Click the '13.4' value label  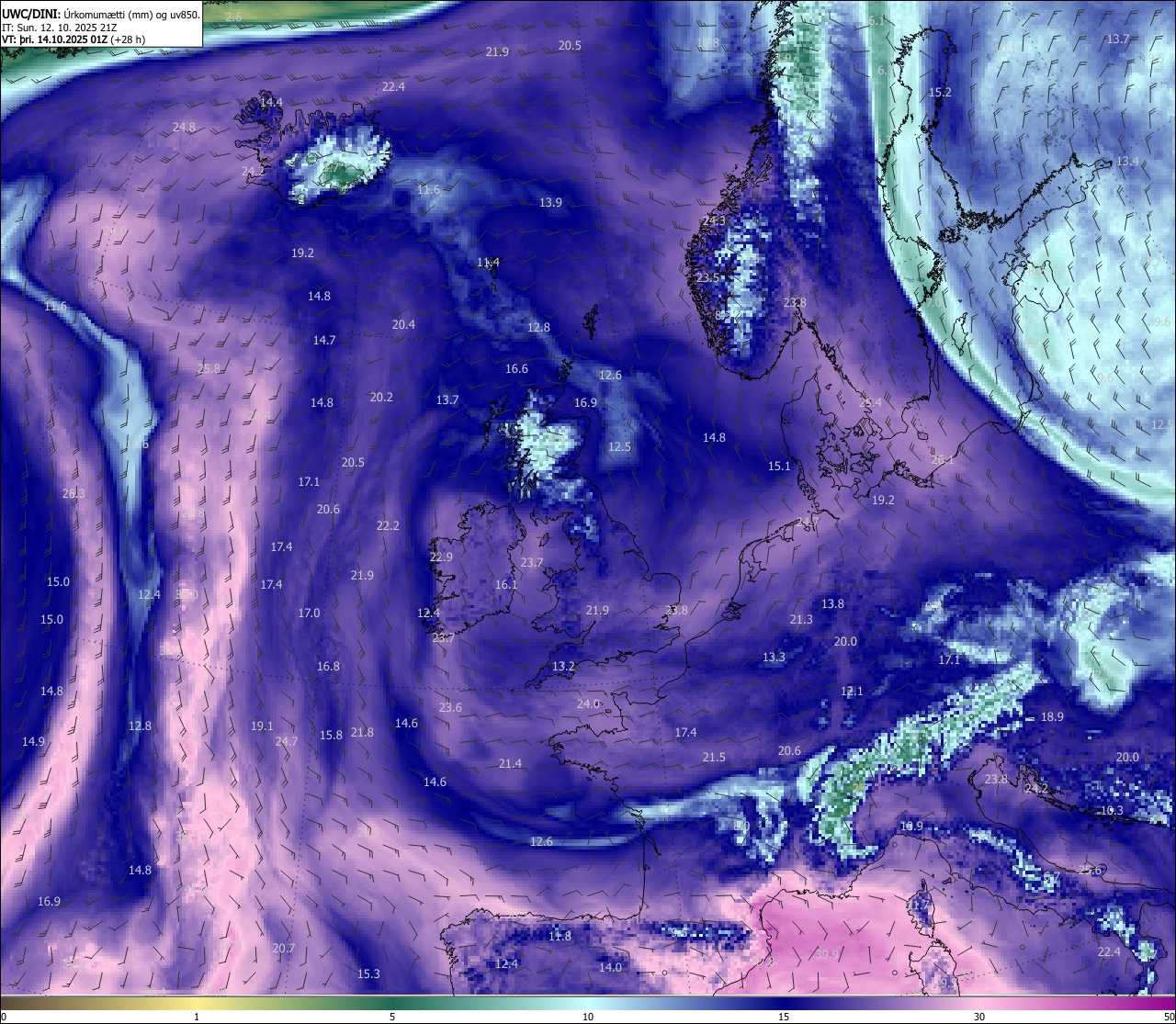pyautogui.click(x=1127, y=161)
